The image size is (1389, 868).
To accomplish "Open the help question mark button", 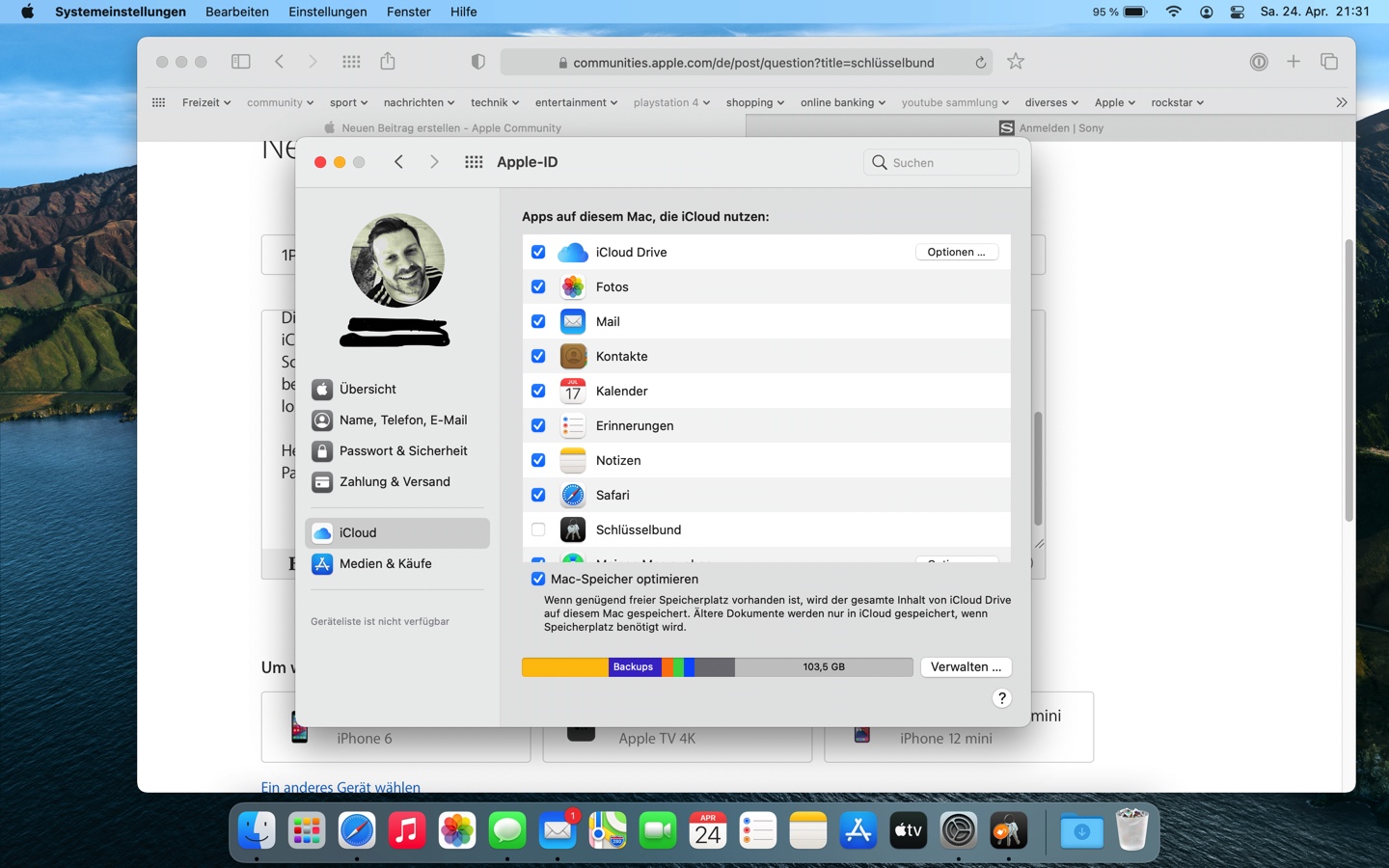I will [1001, 698].
